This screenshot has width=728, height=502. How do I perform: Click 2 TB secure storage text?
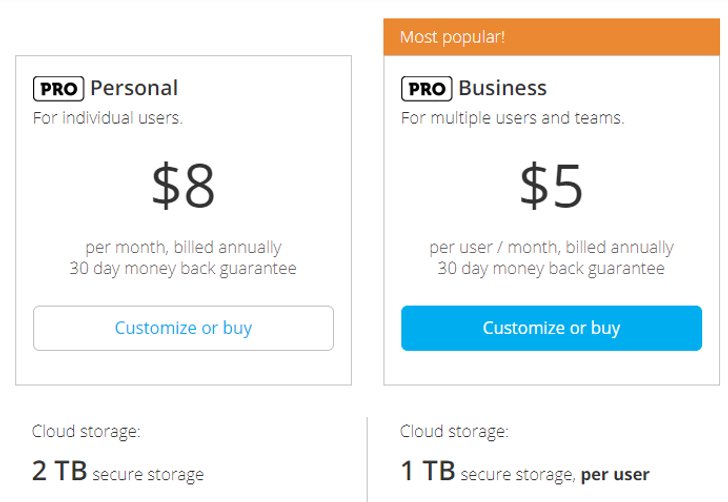(118, 471)
